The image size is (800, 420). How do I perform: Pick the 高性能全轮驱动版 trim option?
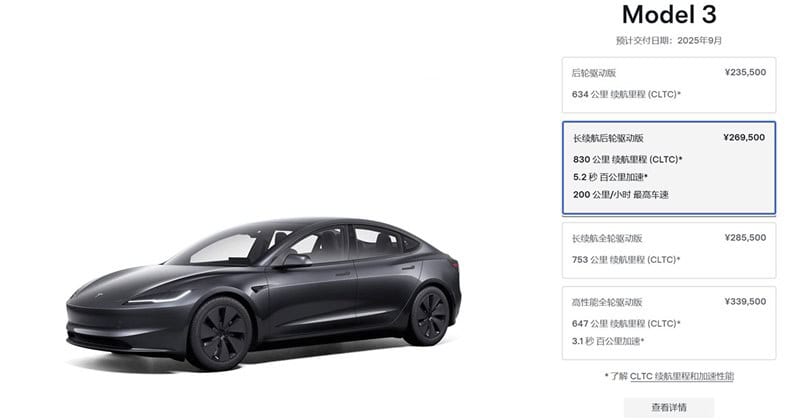pos(669,323)
